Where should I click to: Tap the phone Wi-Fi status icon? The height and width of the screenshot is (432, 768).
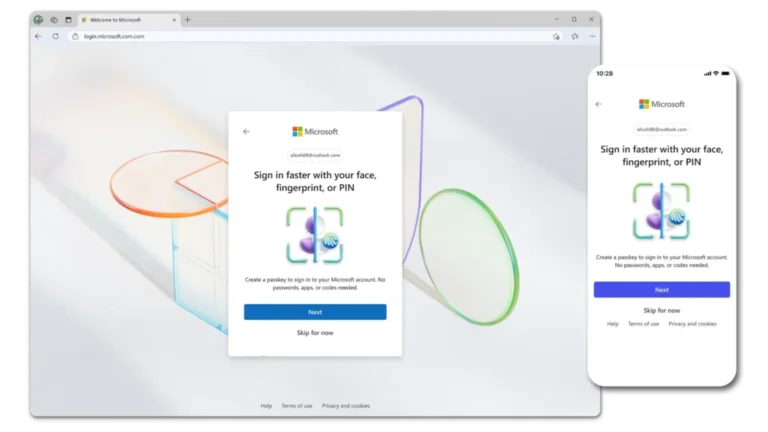click(x=716, y=73)
